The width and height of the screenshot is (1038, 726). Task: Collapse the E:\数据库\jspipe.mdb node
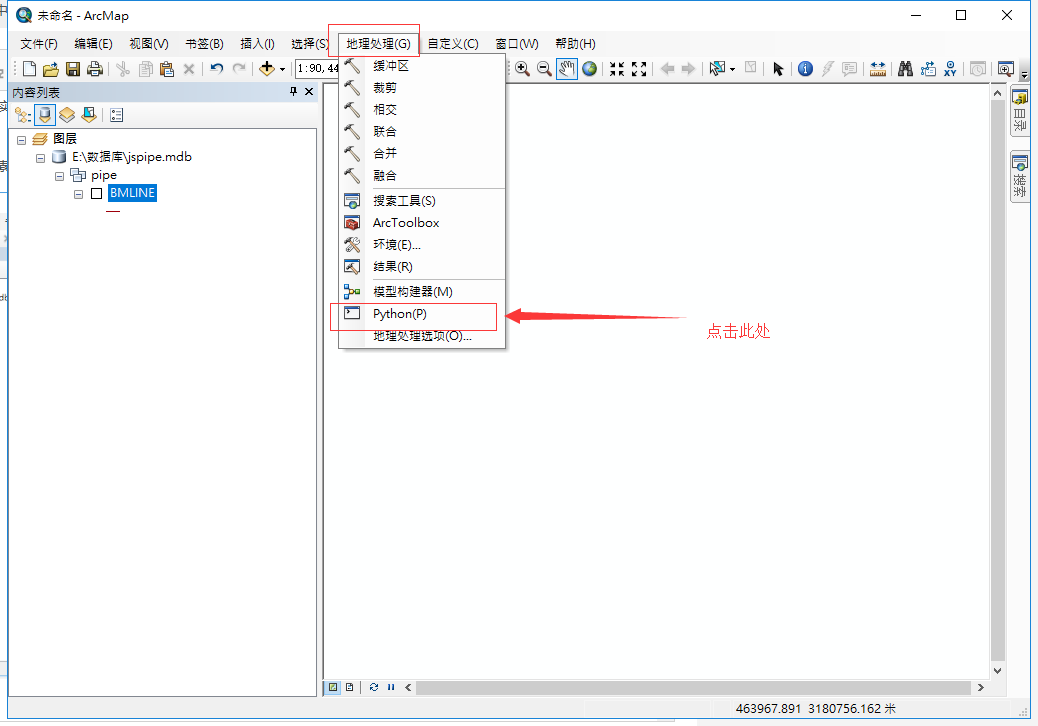pyautogui.click(x=40, y=158)
